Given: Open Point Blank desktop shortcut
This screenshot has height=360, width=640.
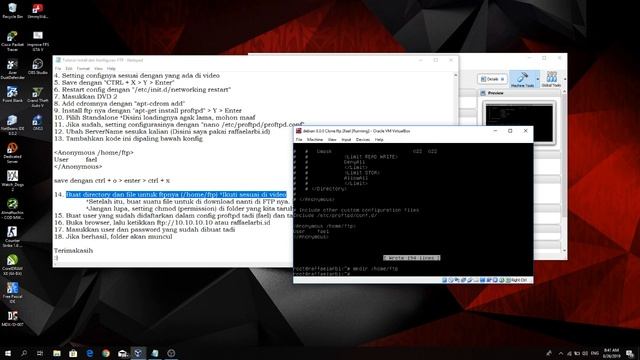Looking at the screenshot, I should (x=12, y=94).
